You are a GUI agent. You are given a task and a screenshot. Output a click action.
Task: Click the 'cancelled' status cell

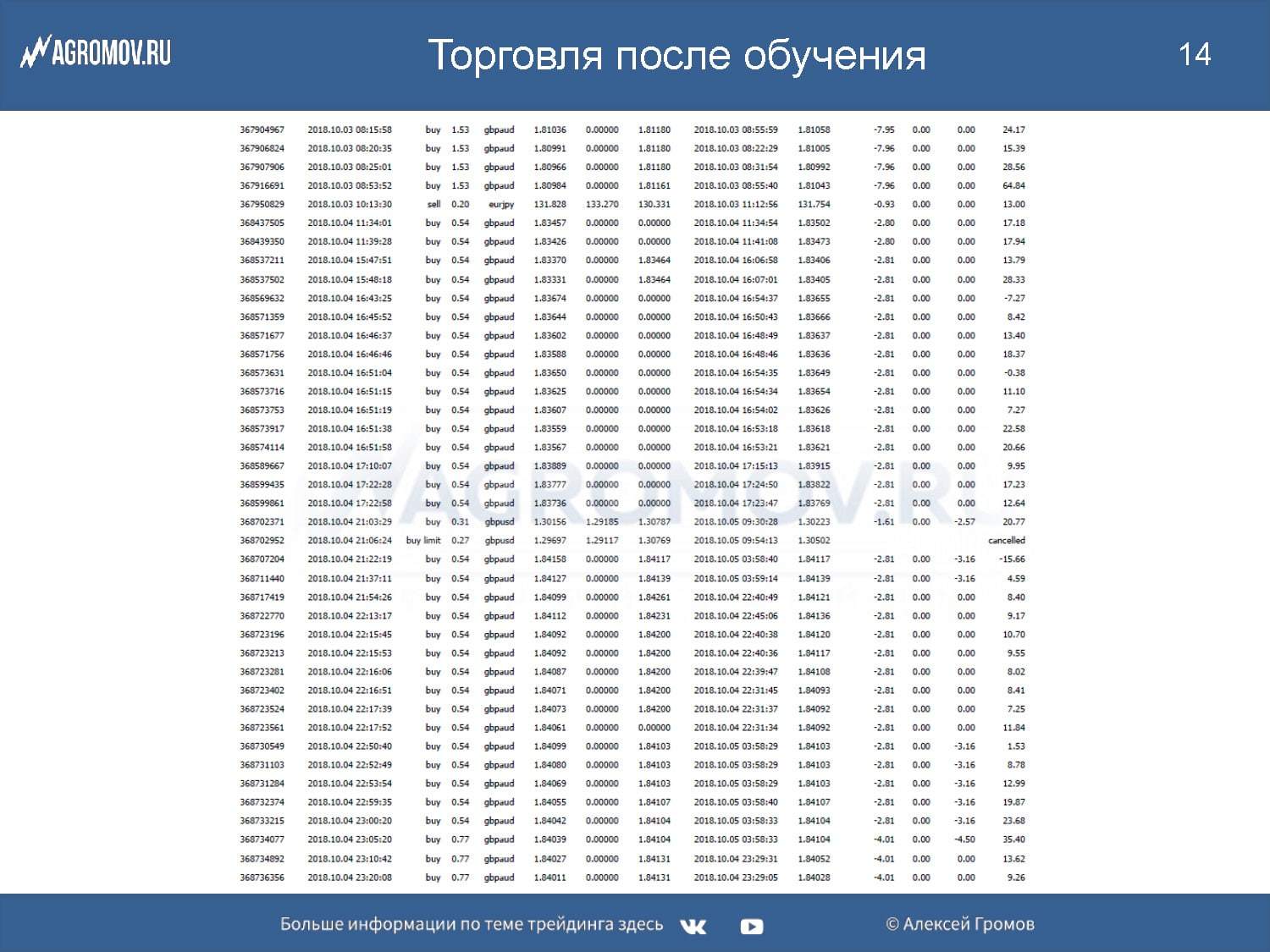[1007, 540]
